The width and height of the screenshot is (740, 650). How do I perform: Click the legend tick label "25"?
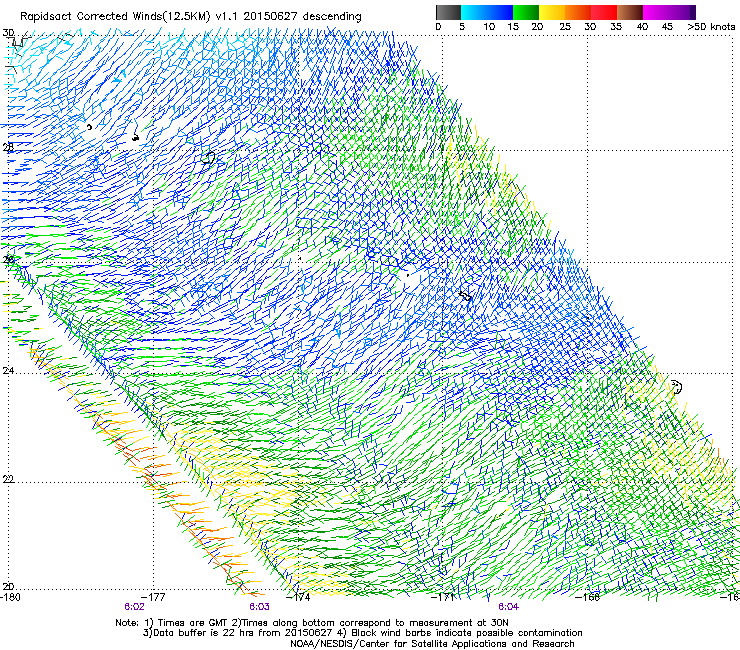pyautogui.click(x=565, y=27)
